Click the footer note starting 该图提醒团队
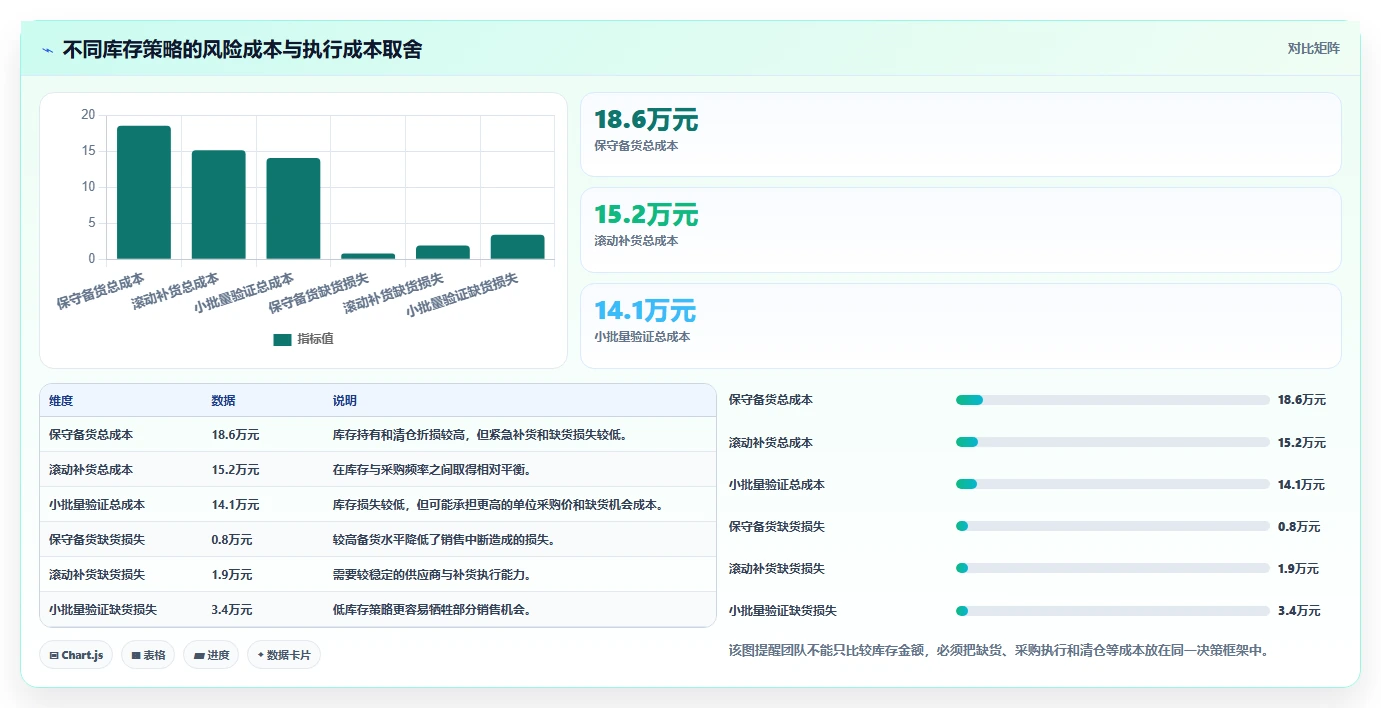Viewport: 1381px width, 708px height. pyautogui.click(x=999, y=651)
